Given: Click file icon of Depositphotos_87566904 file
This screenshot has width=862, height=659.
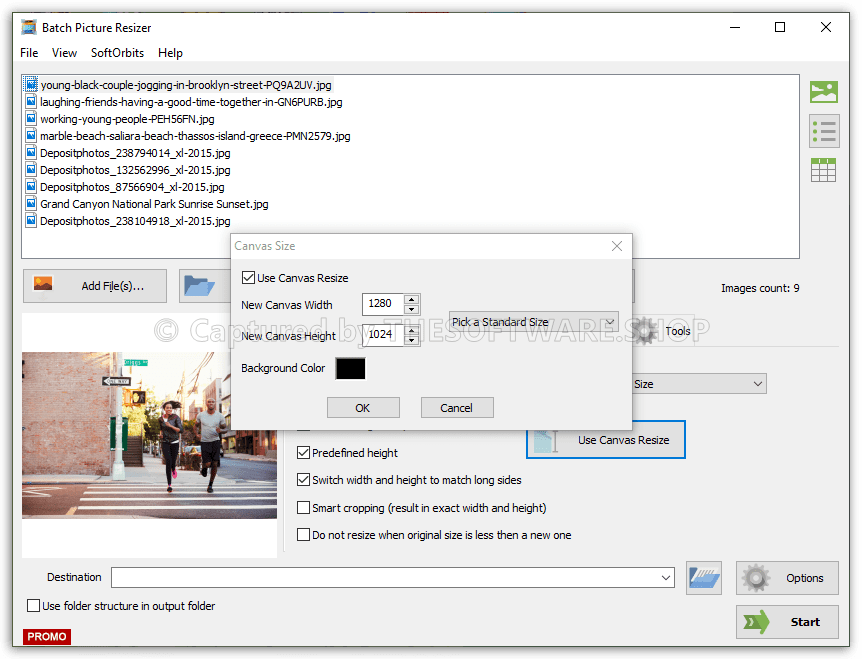Looking at the screenshot, I should [31, 187].
